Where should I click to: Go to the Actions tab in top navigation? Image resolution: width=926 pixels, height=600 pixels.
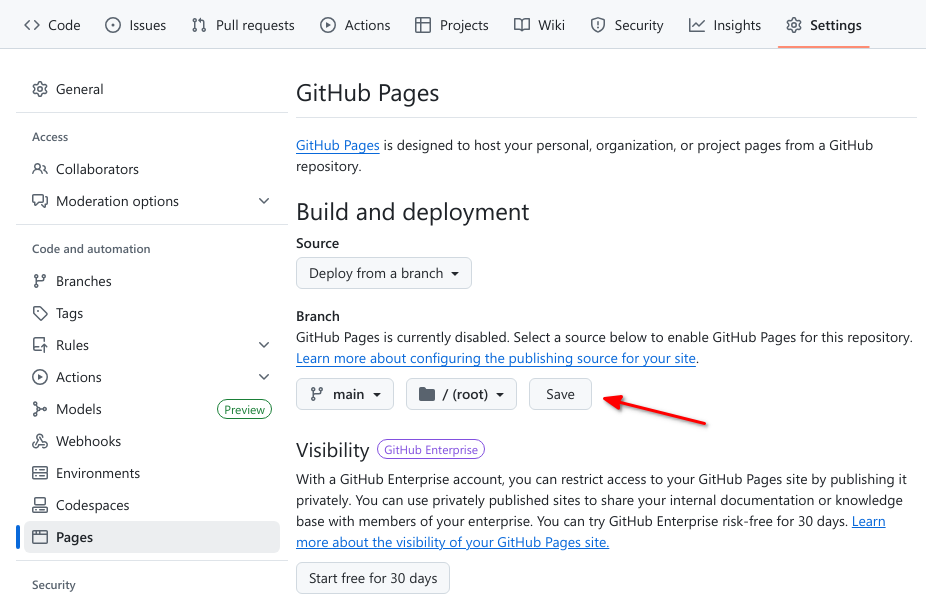tap(355, 25)
